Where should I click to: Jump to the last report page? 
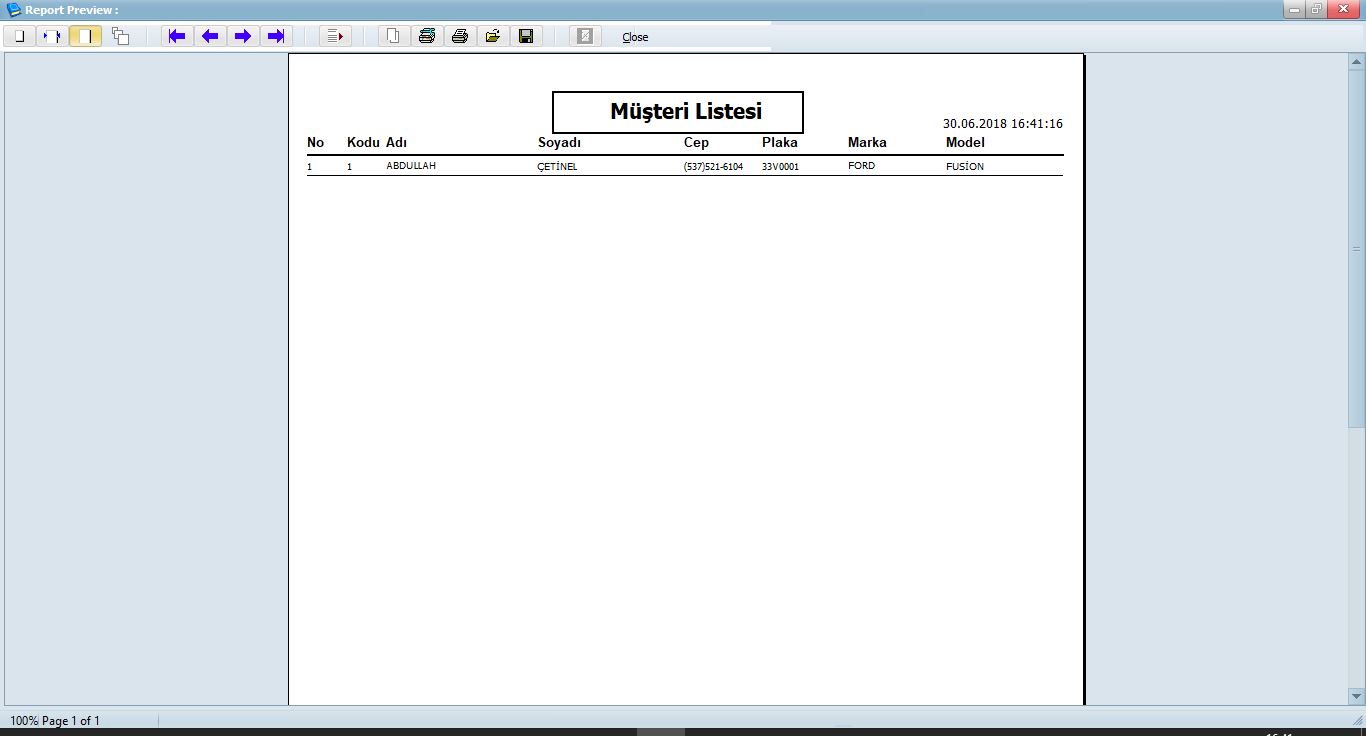[276, 37]
